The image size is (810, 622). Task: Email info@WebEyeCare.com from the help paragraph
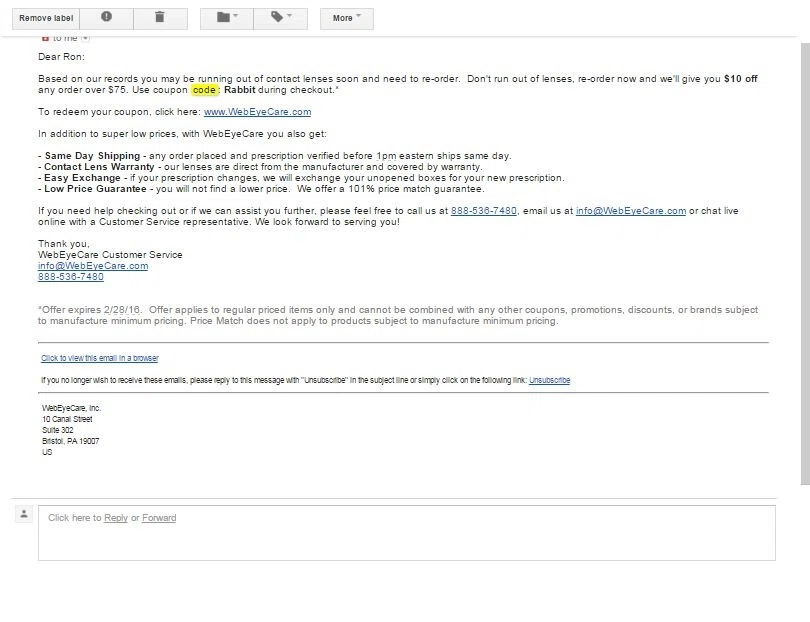tap(631, 211)
